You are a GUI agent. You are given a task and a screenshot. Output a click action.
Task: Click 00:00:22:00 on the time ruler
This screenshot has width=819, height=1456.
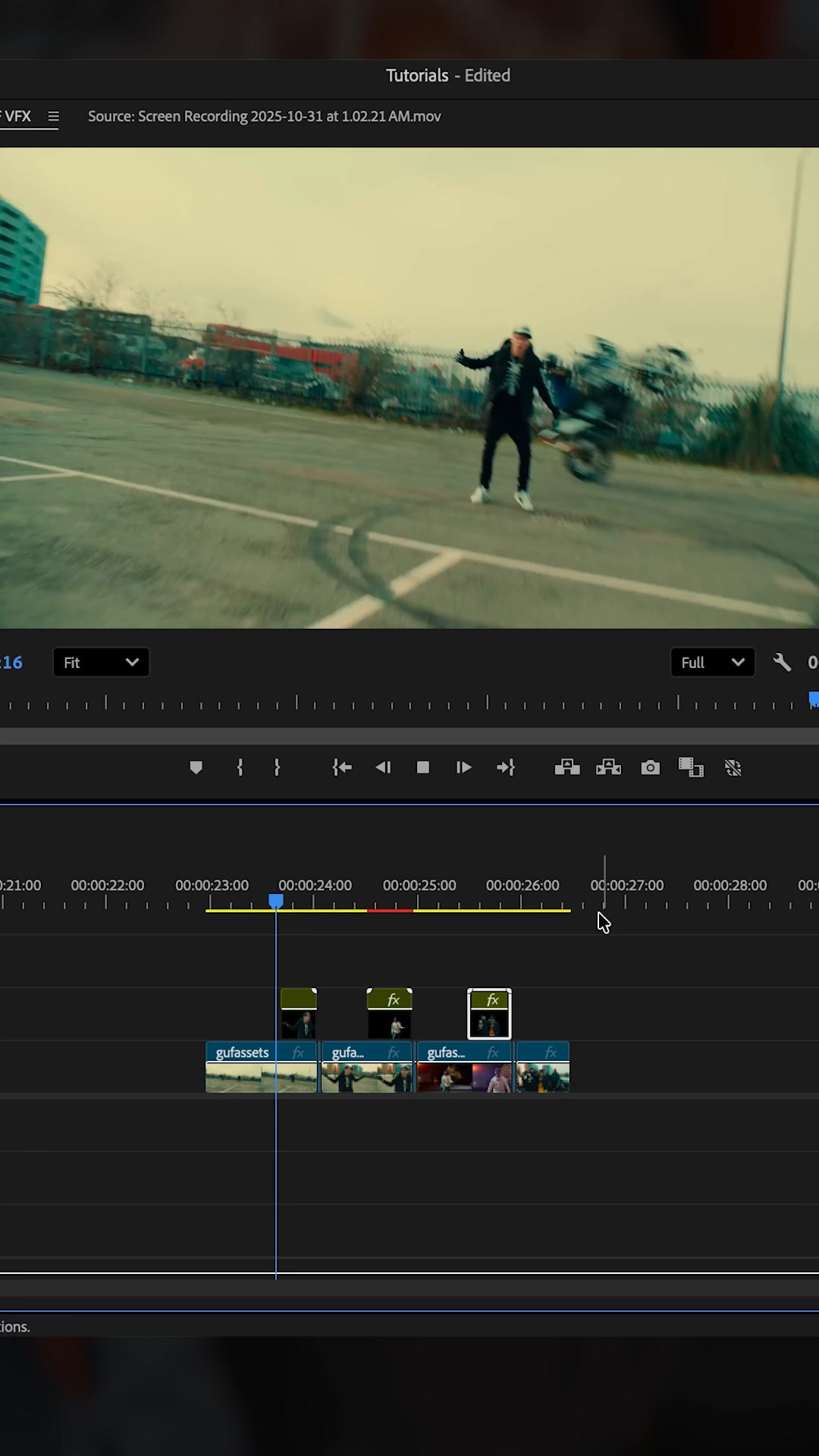pyautogui.click(x=108, y=885)
